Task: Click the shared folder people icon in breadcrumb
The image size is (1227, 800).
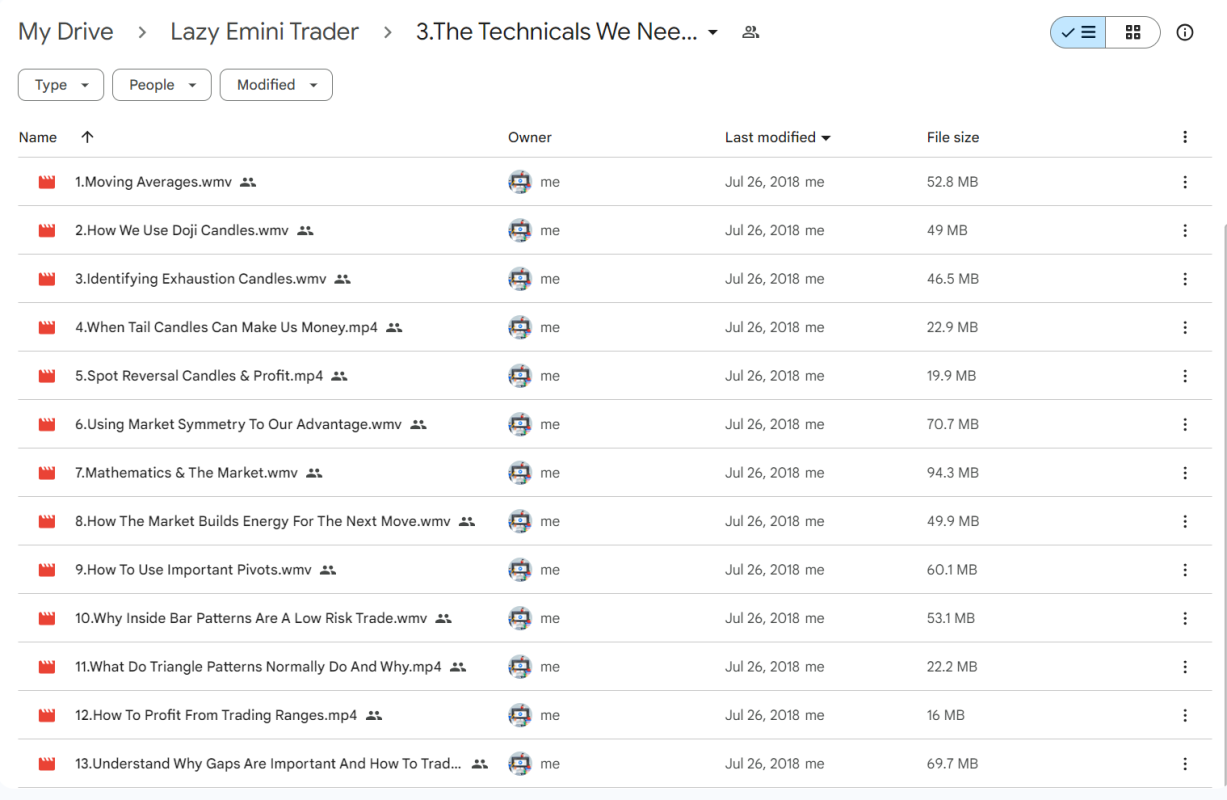Action: [750, 32]
